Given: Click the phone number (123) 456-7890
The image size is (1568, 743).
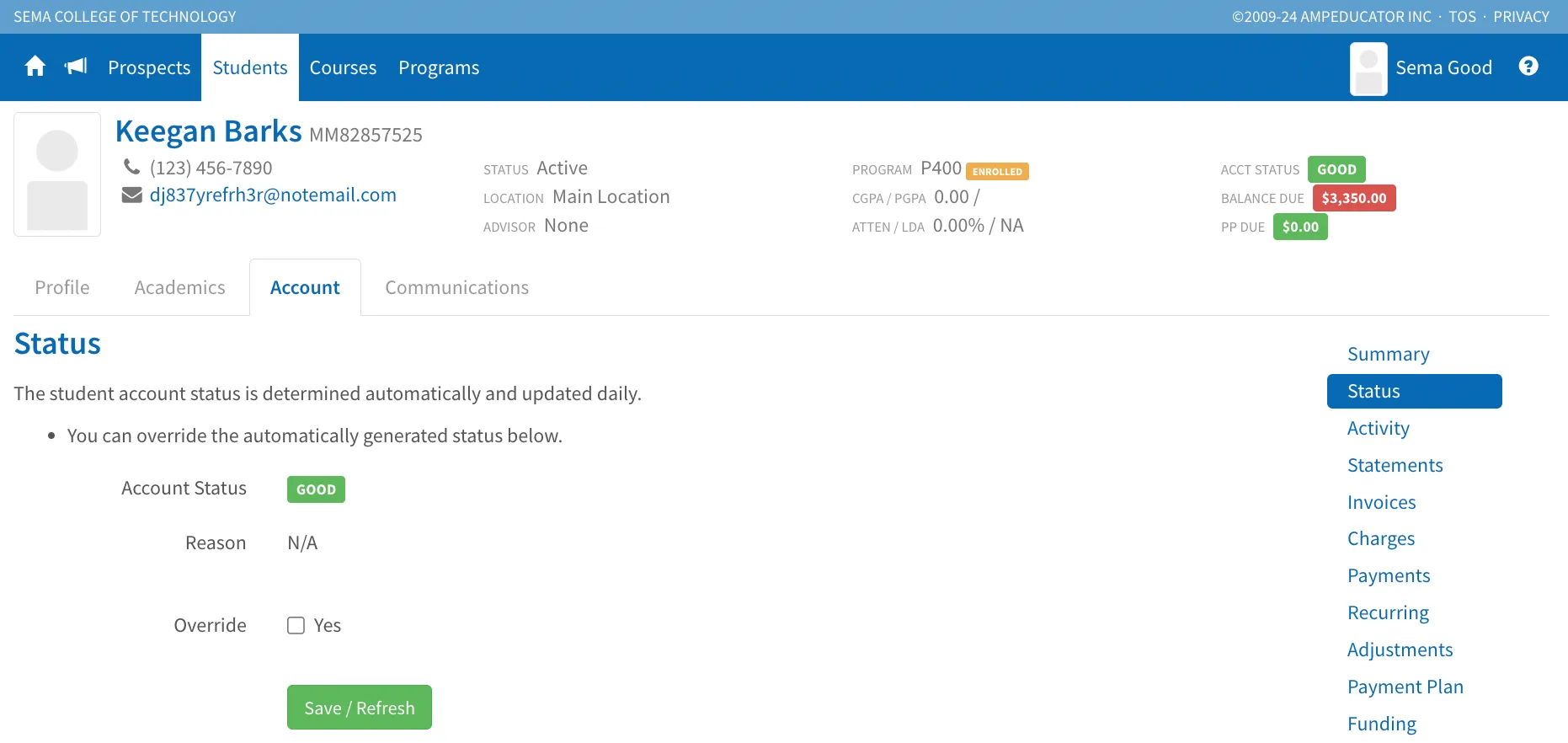Looking at the screenshot, I should point(211,168).
